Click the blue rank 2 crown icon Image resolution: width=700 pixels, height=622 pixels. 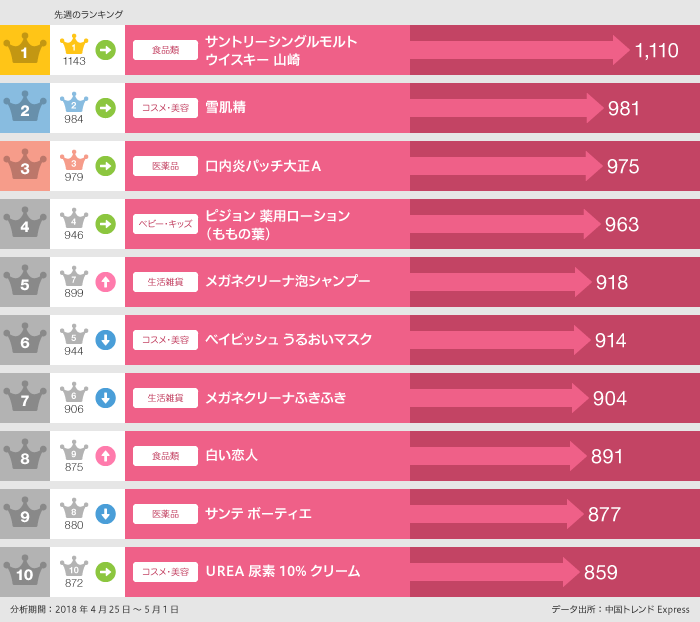pos(25,108)
